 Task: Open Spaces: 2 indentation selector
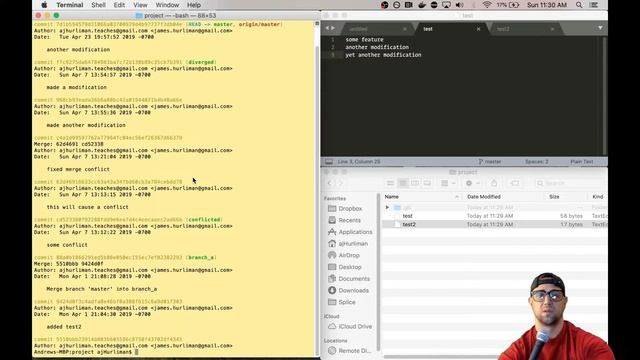536,162
